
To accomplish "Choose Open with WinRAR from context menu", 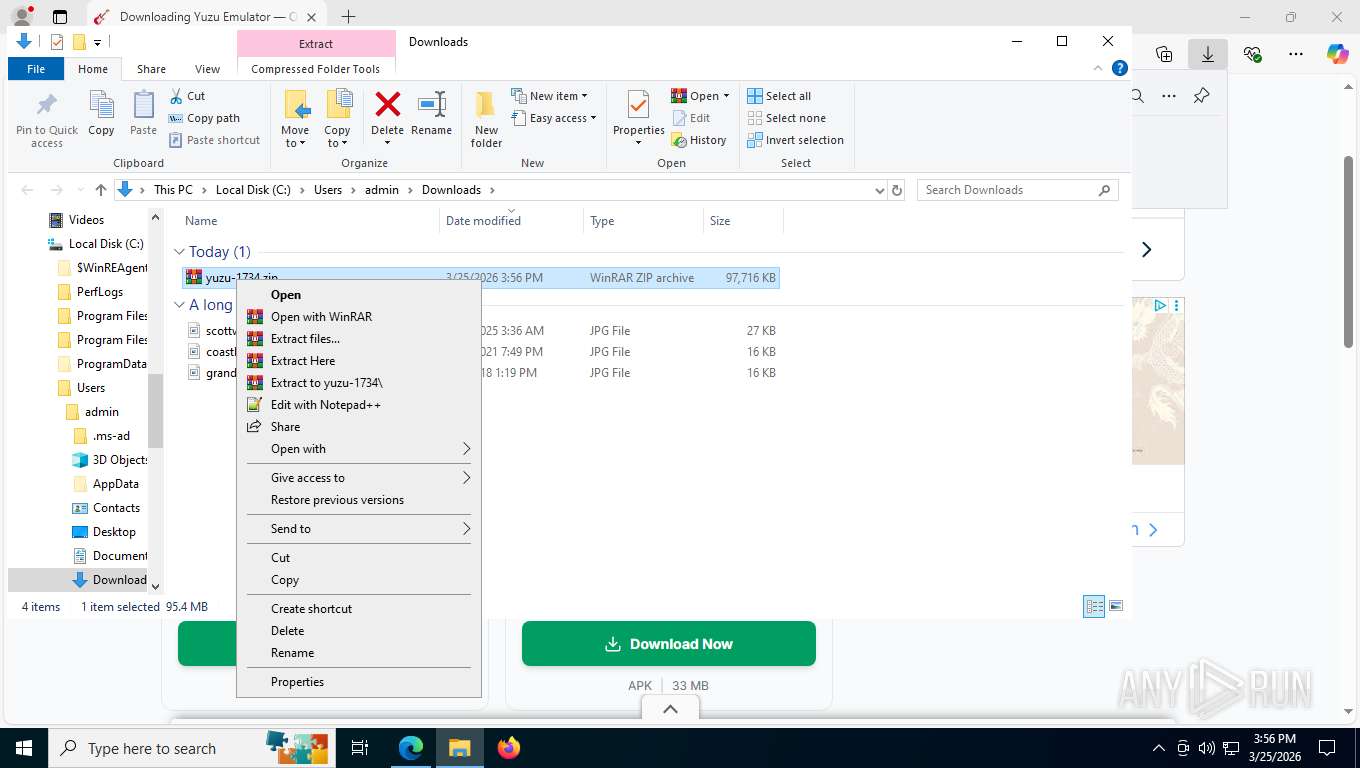I will [358, 317].
